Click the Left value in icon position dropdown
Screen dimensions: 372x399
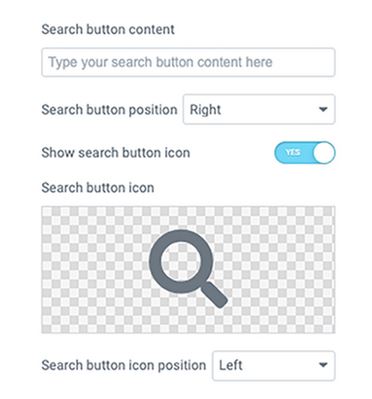point(231,365)
